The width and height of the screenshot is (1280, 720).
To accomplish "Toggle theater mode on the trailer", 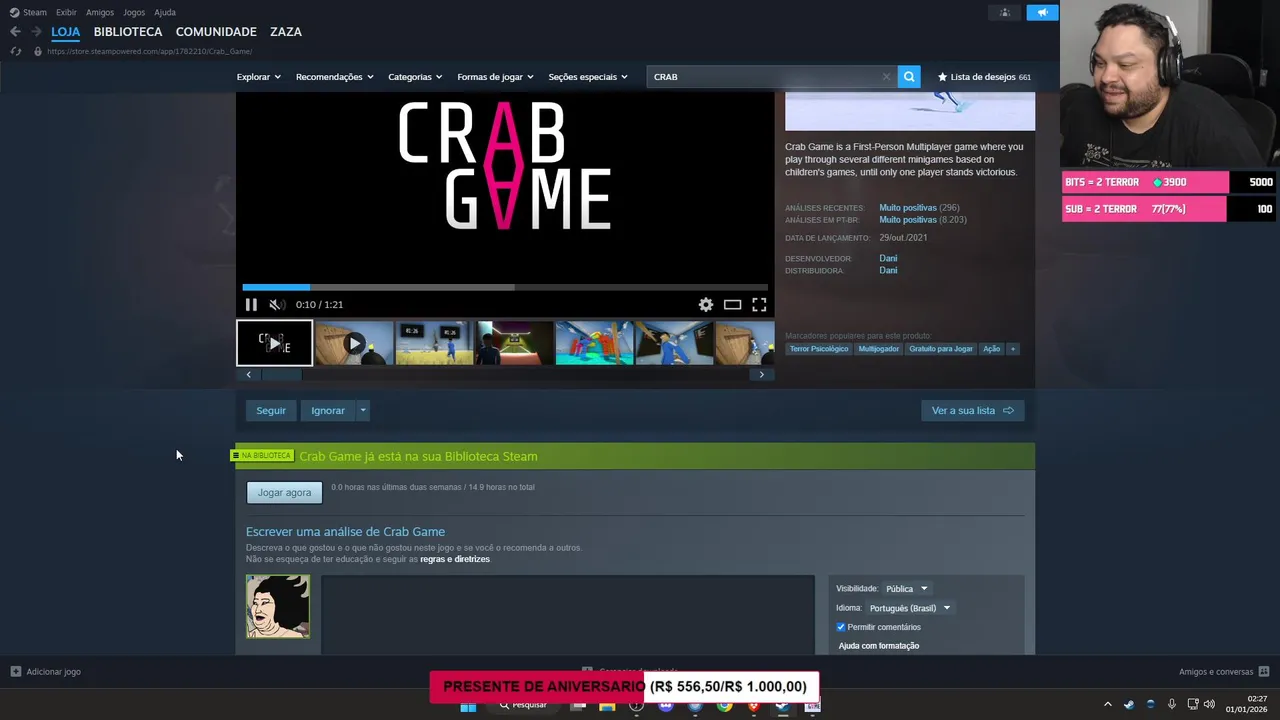I will pyautogui.click(x=732, y=305).
